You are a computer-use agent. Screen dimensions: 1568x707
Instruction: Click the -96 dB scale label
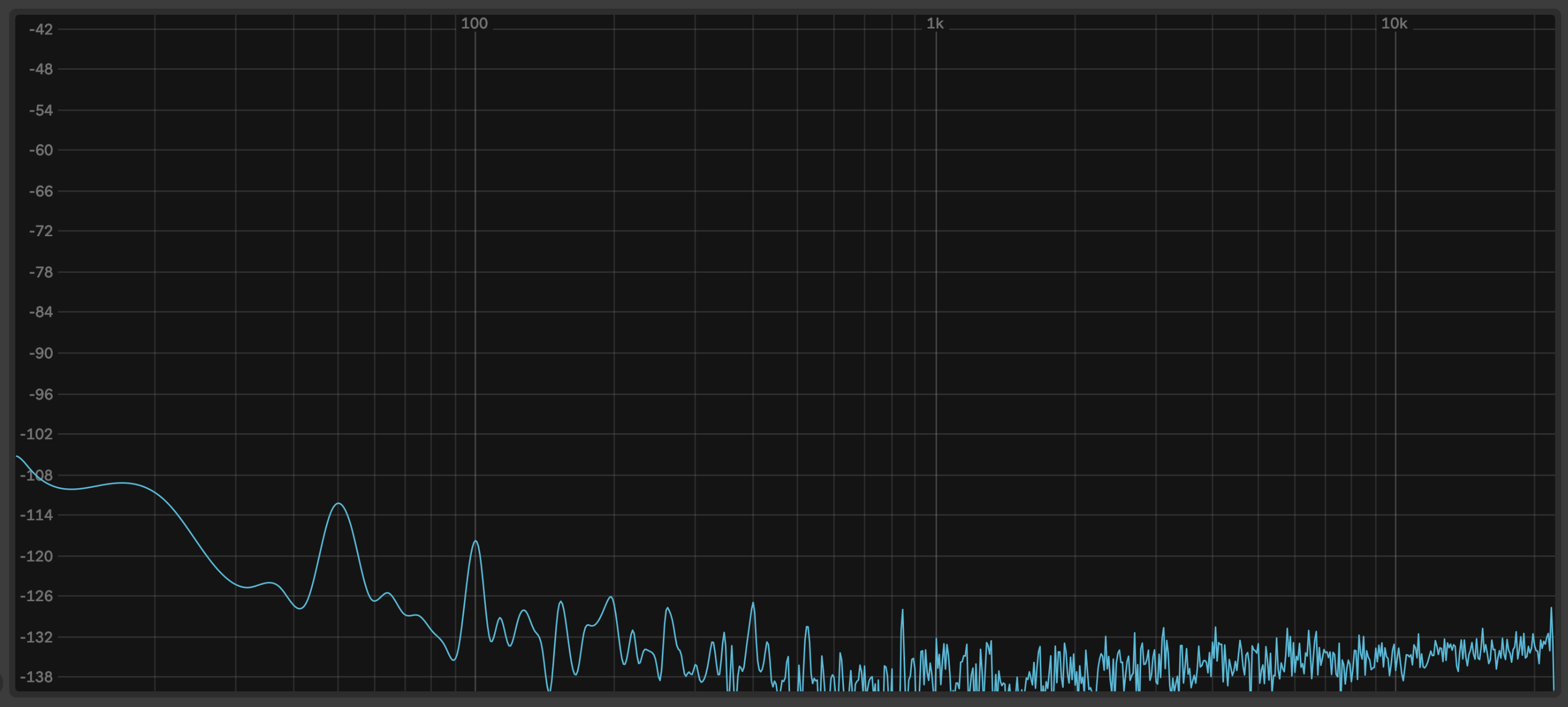(41, 394)
